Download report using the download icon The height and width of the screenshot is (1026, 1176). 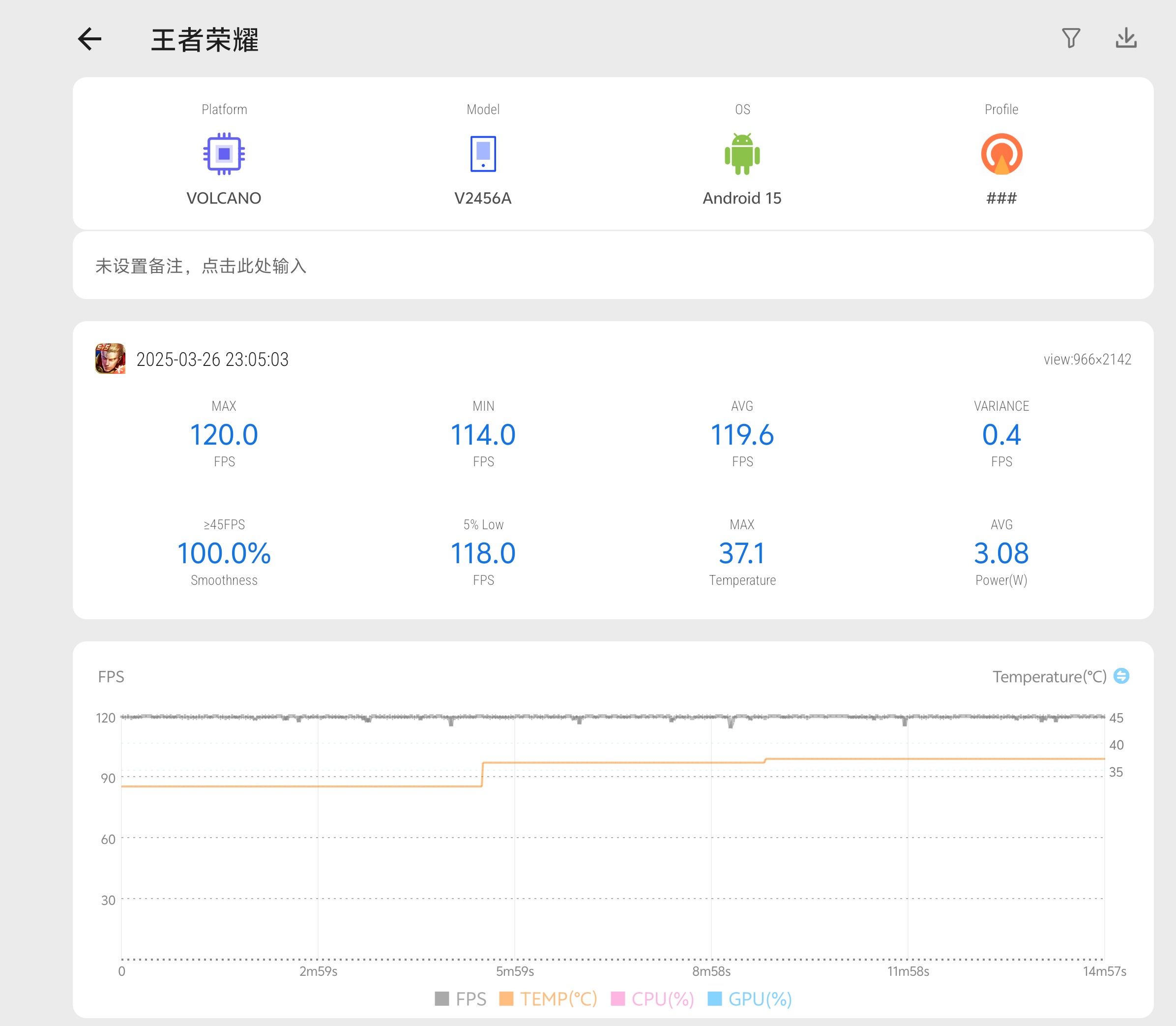1126,38
